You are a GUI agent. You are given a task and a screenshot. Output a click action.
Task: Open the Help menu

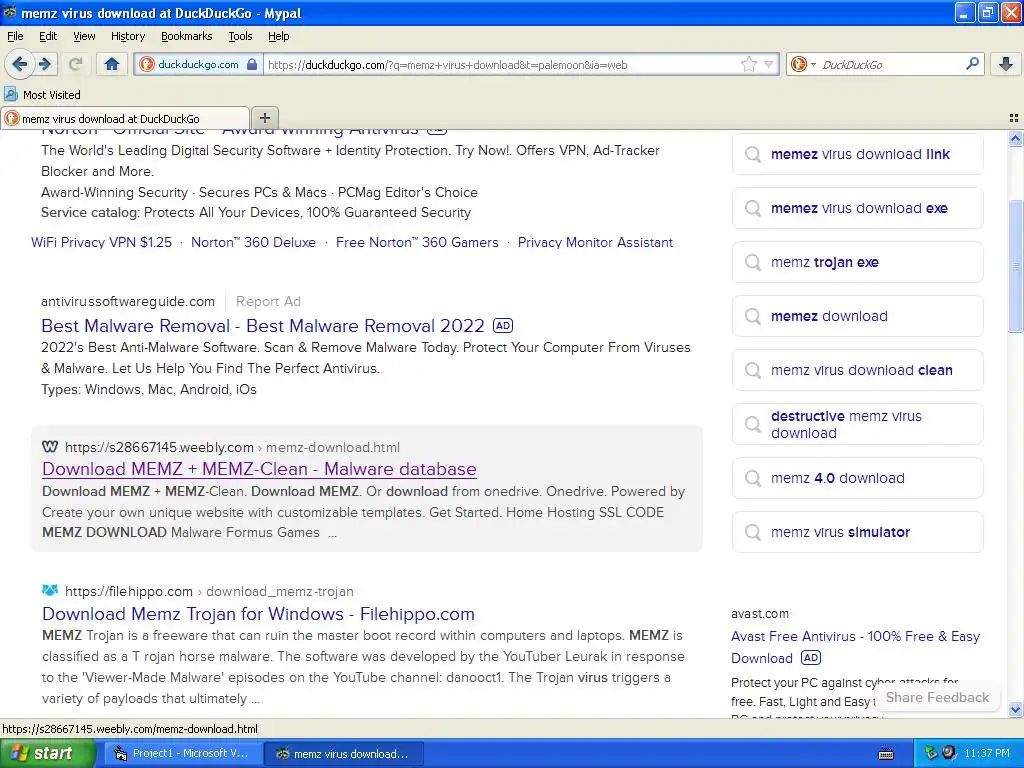278,36
